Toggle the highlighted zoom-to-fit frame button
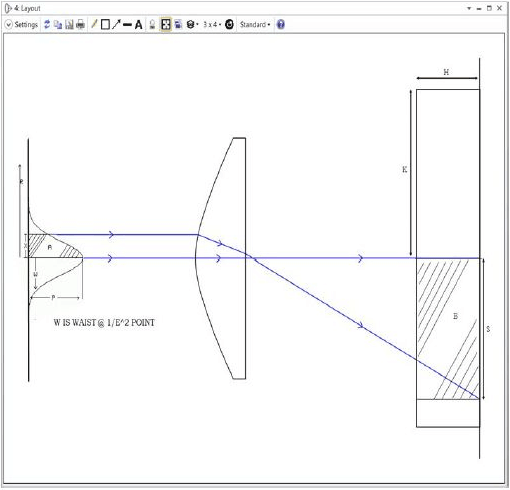510x490 pixels. click(166, 25)
